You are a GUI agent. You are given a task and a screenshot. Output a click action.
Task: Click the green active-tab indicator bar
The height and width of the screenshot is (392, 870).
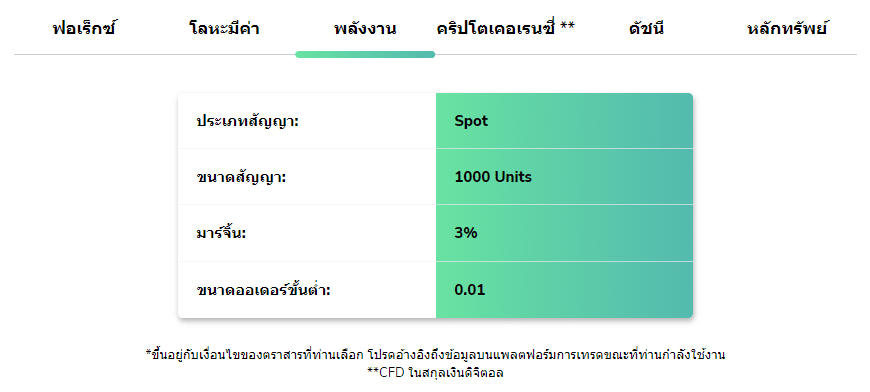[365, 54]
